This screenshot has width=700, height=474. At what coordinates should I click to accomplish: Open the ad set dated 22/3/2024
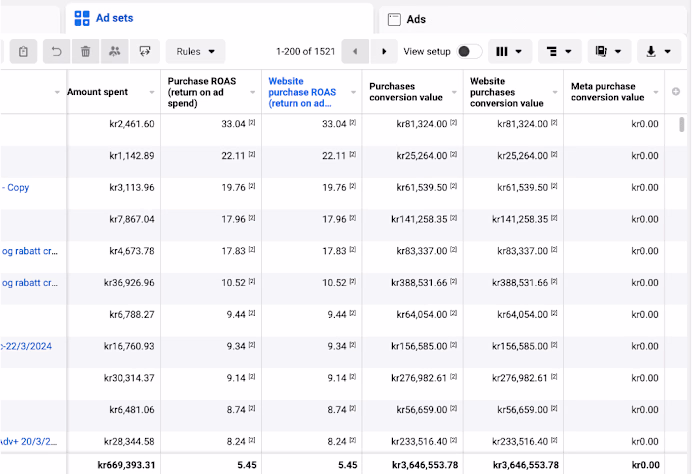(x=29, y=346)
